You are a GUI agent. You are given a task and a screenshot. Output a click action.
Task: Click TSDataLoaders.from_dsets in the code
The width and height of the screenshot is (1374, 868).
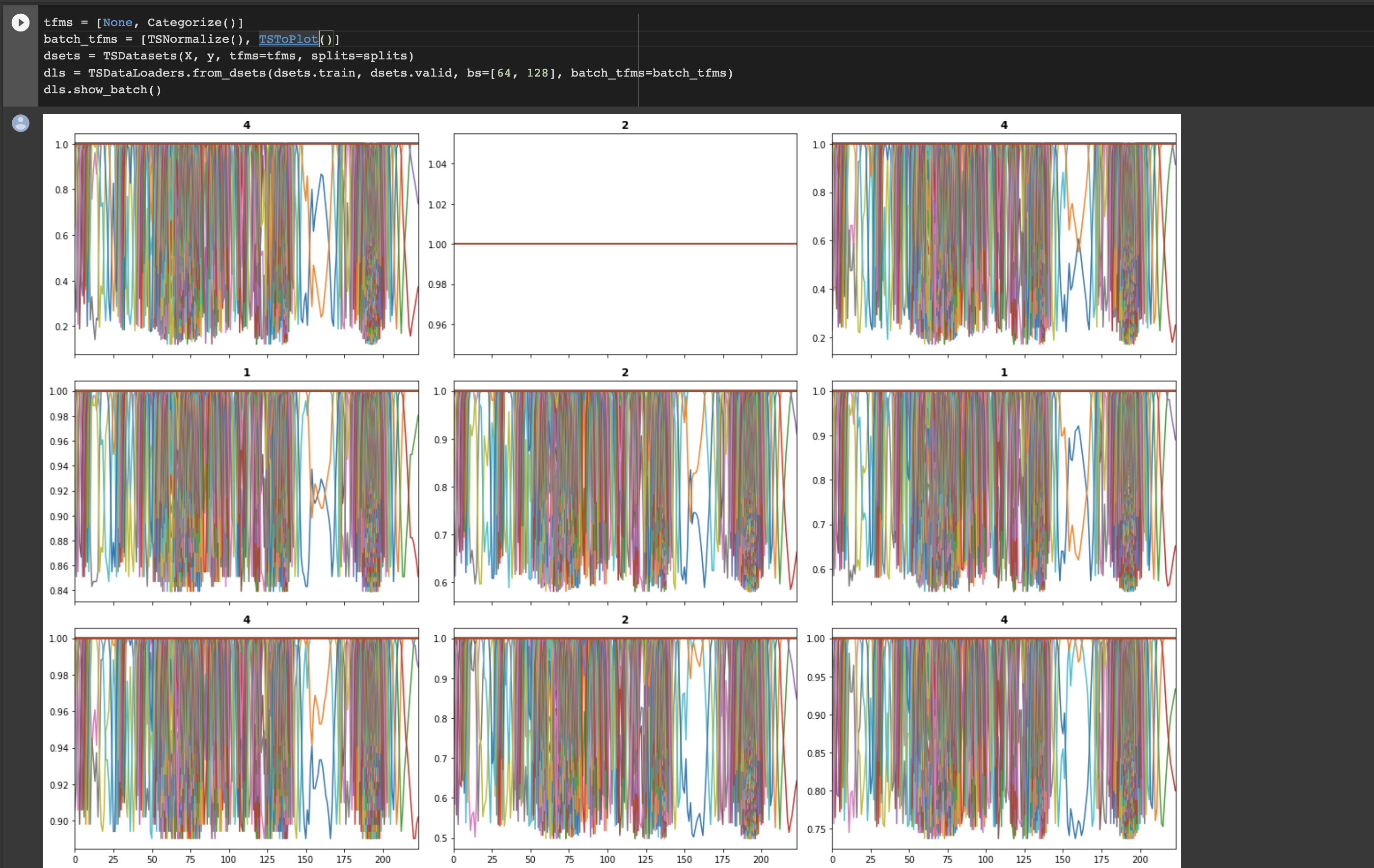click(177, 73)
